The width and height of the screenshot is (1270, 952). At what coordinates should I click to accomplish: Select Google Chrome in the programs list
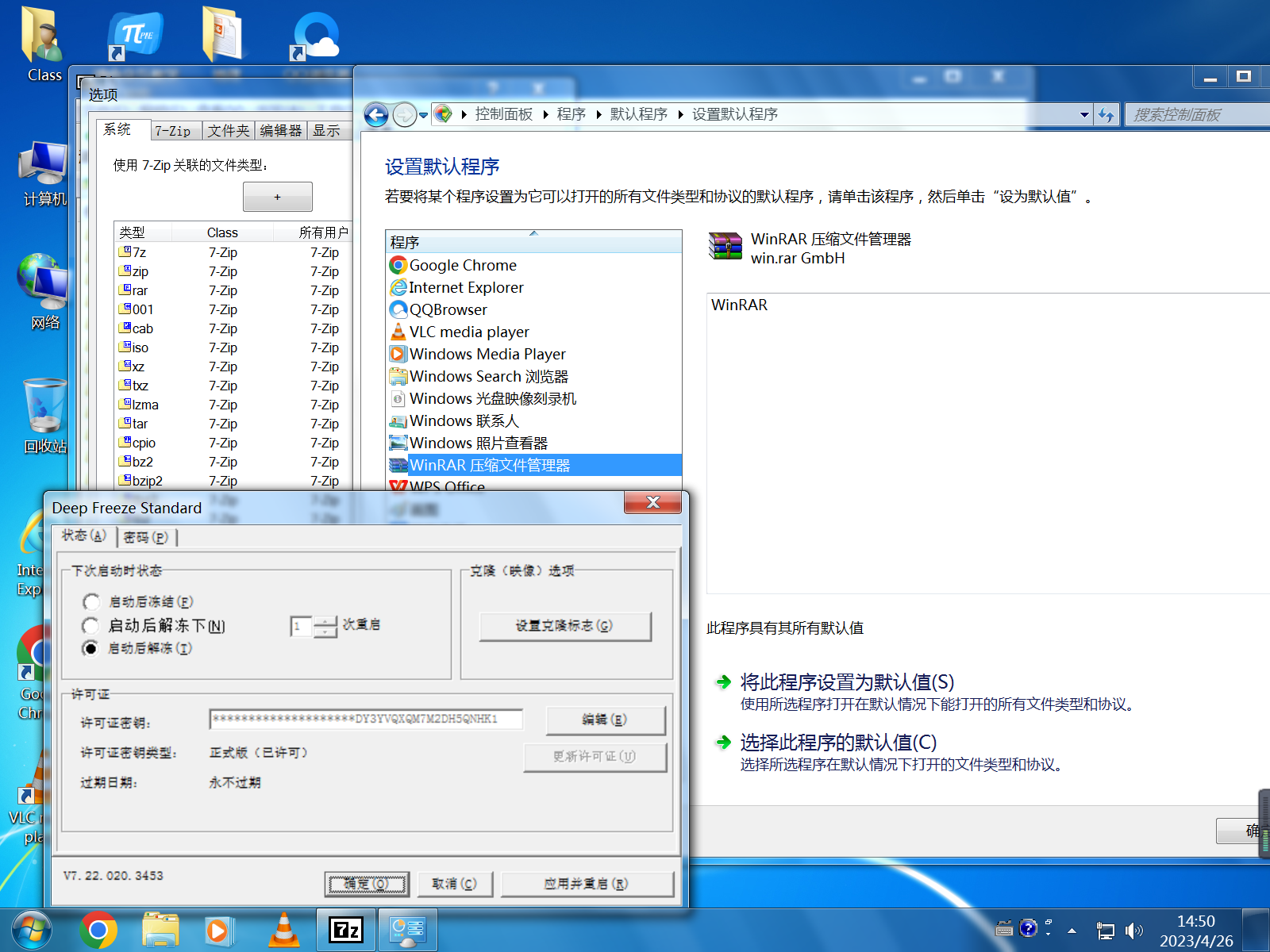[533, 265]
